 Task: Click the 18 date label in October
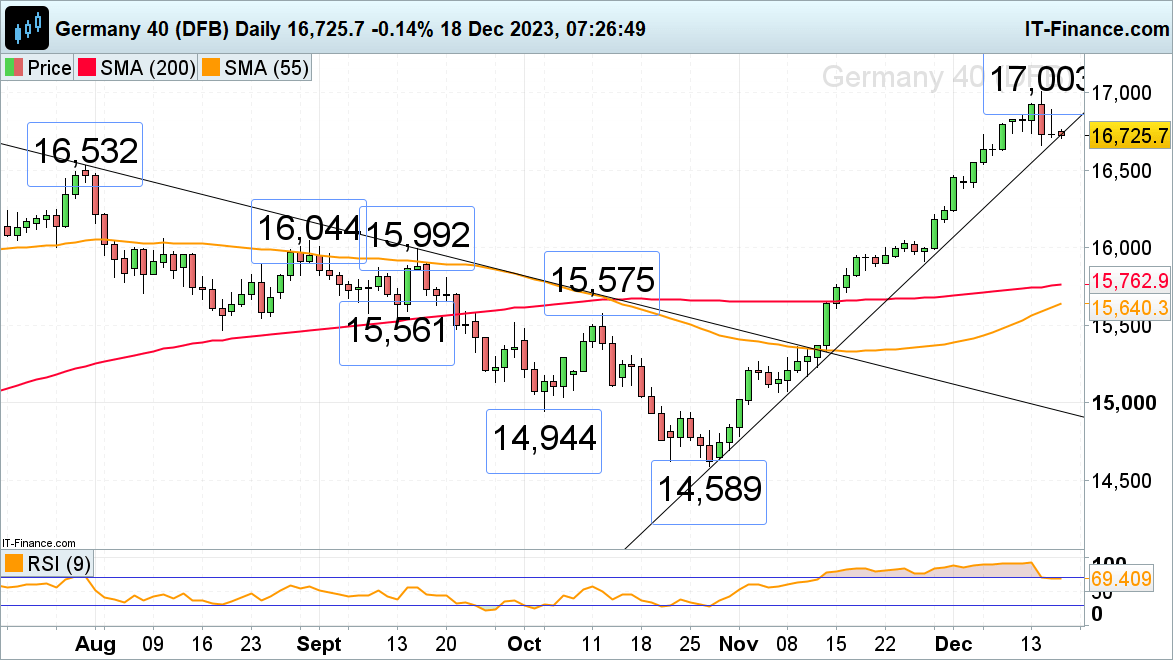point(641,644)
